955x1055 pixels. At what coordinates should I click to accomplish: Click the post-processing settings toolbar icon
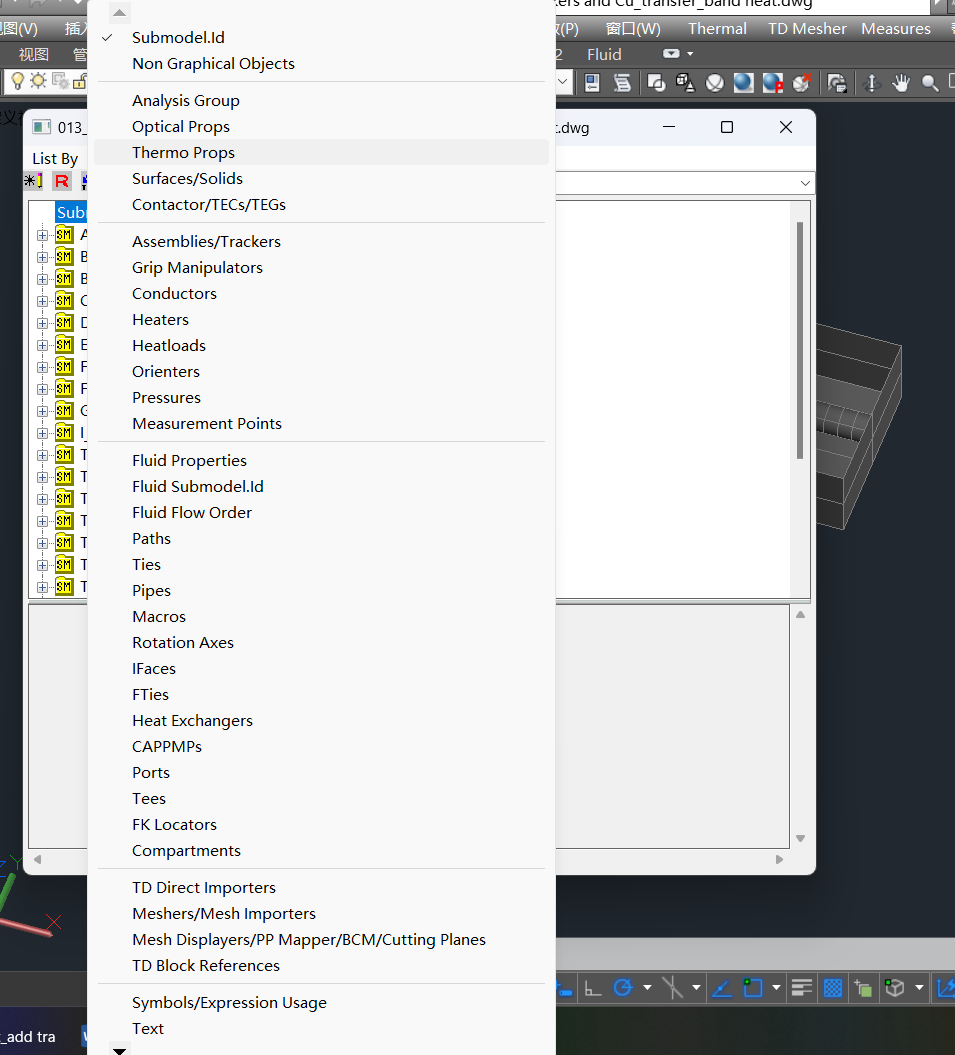click(837, 83)
